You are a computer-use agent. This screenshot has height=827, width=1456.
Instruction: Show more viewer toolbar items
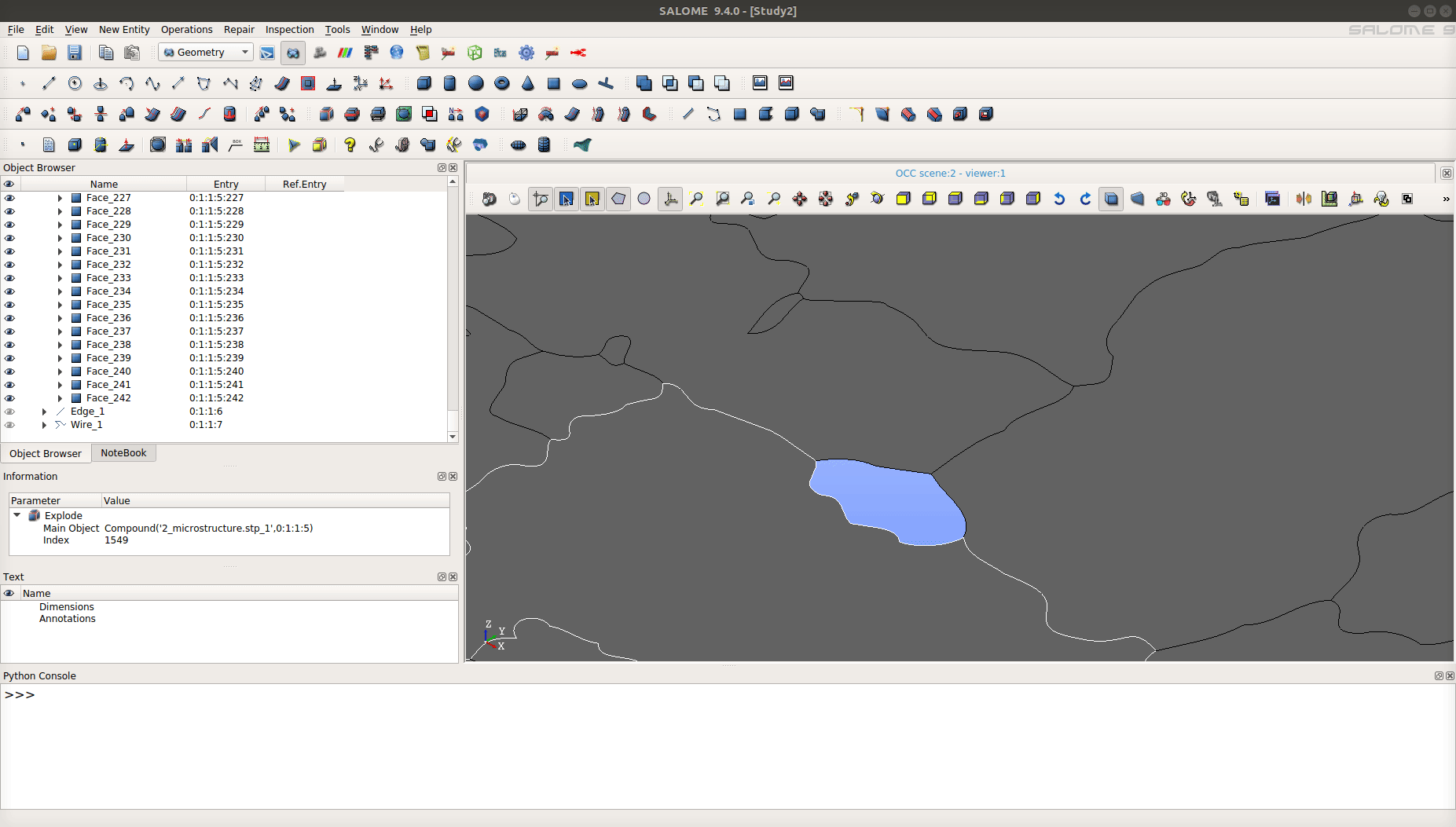click(1446, 199)
